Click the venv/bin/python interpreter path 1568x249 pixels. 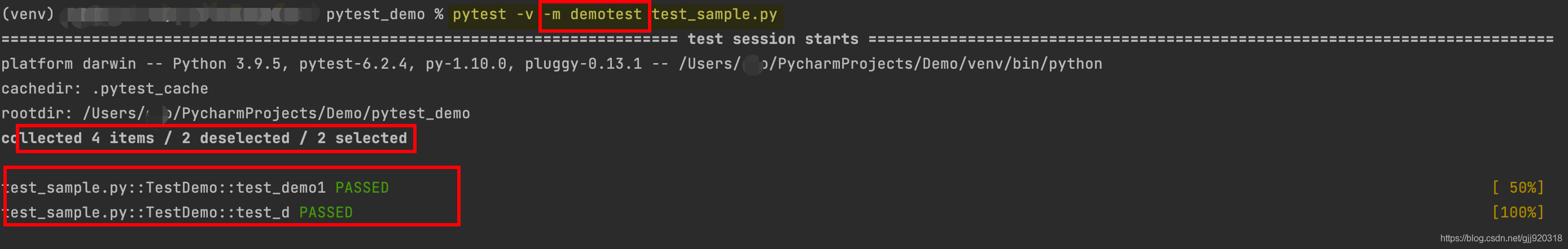(890, 64)
